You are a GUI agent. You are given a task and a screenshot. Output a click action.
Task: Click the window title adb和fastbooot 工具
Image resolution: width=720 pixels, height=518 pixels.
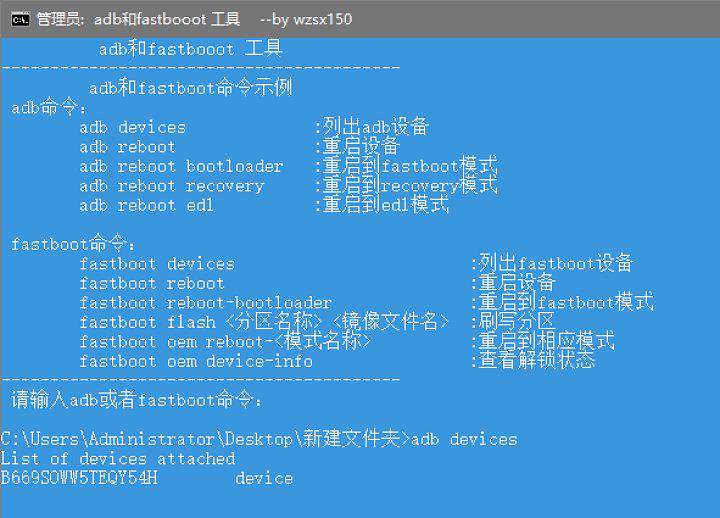click(x=167, y=19)
